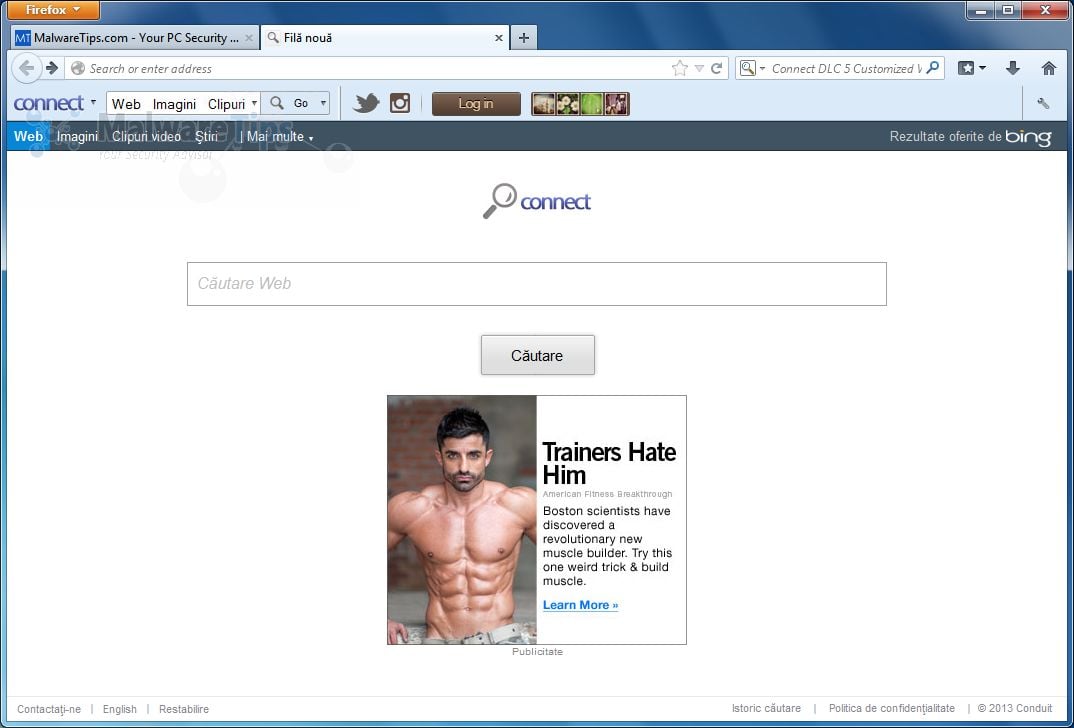Image resolution: width=1074 pixels, height=728 pixels.
Task: Click the Căutare Web search field
Action: click(x=537, y=284)
